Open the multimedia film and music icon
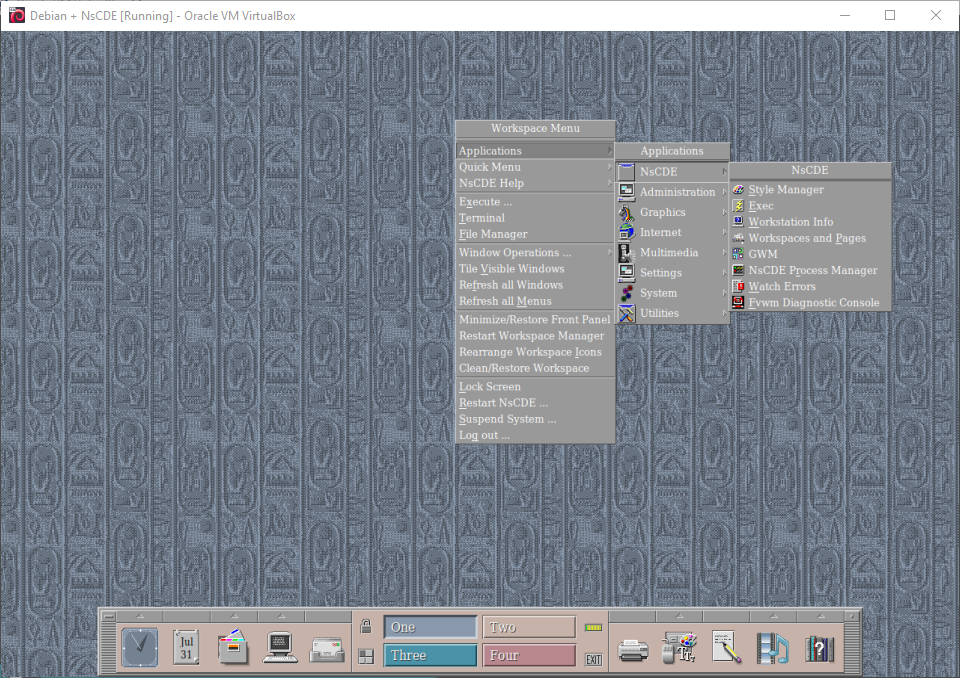This screenshot has height=678, width=960. tap(772, 648)
